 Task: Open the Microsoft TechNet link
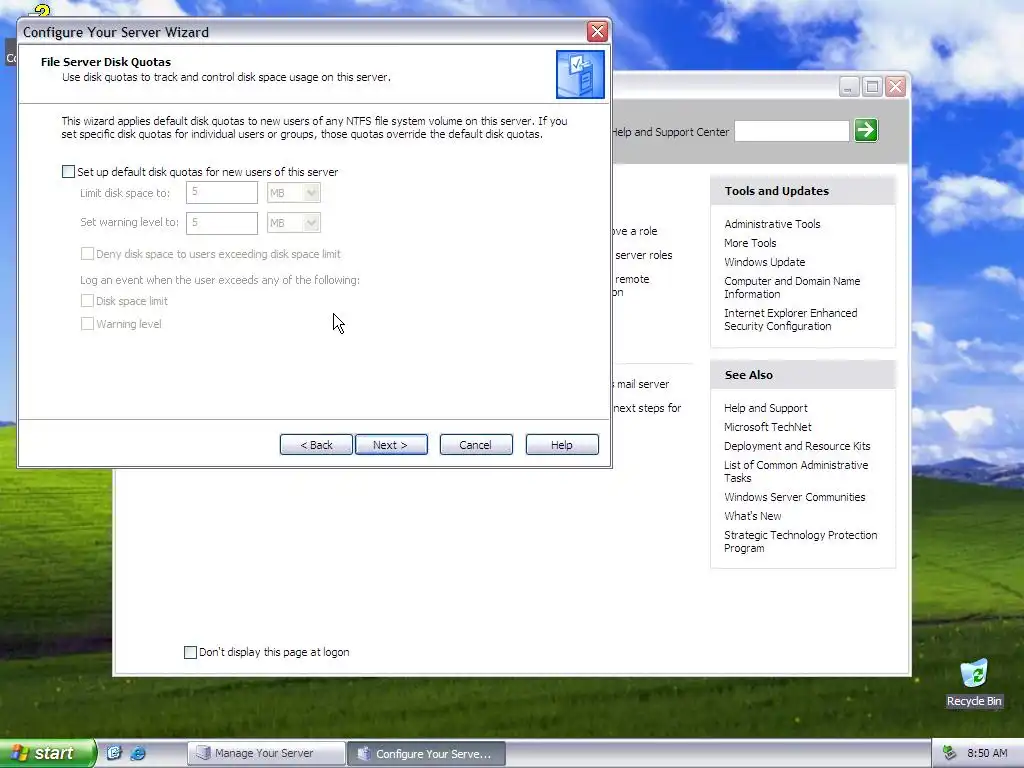click(x=767, y=426)
